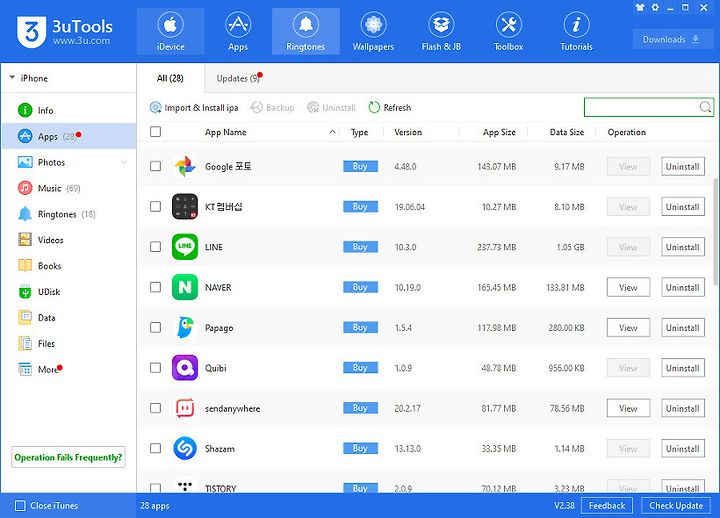Check the sendanywhere row checkbox

pyautogui.click(x=156, y=408)
